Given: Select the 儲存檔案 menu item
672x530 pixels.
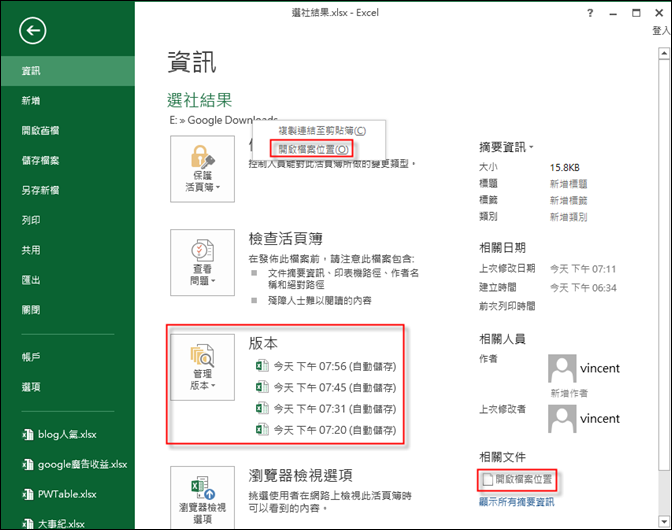Looking at the screenshot, I should [68, 161].
